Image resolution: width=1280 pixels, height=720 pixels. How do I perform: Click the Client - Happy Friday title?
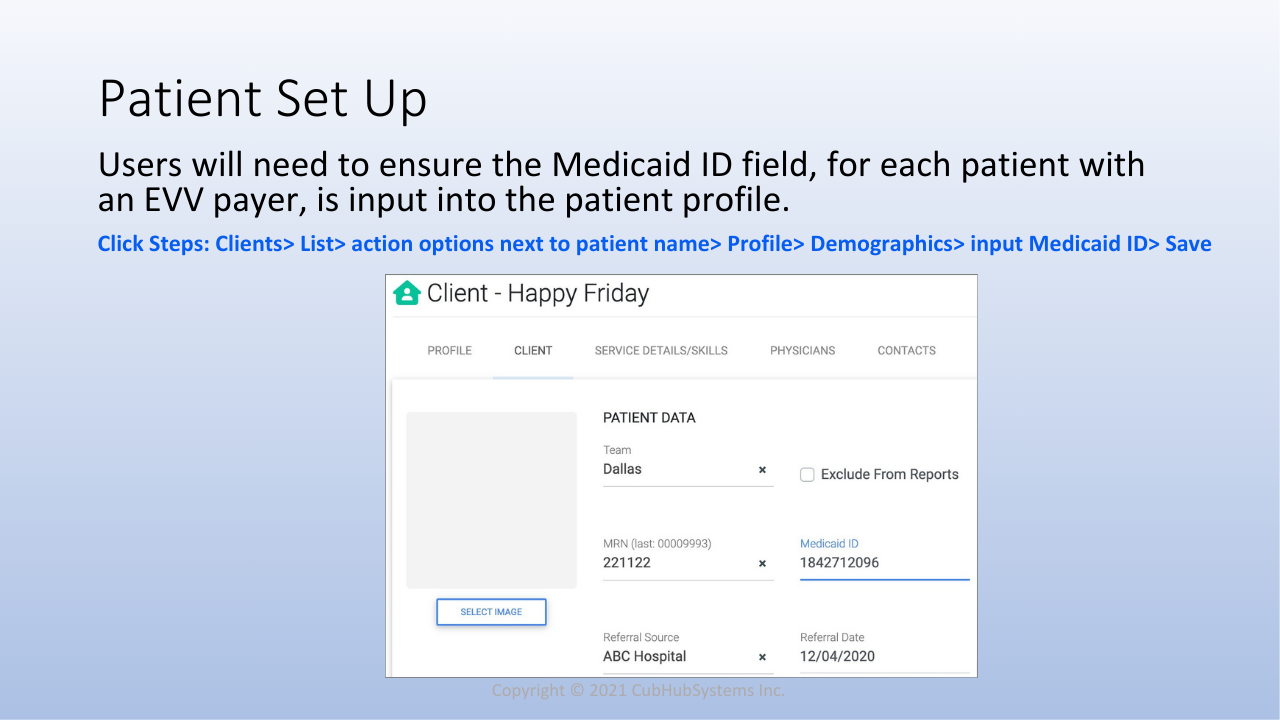coord(538,293)
